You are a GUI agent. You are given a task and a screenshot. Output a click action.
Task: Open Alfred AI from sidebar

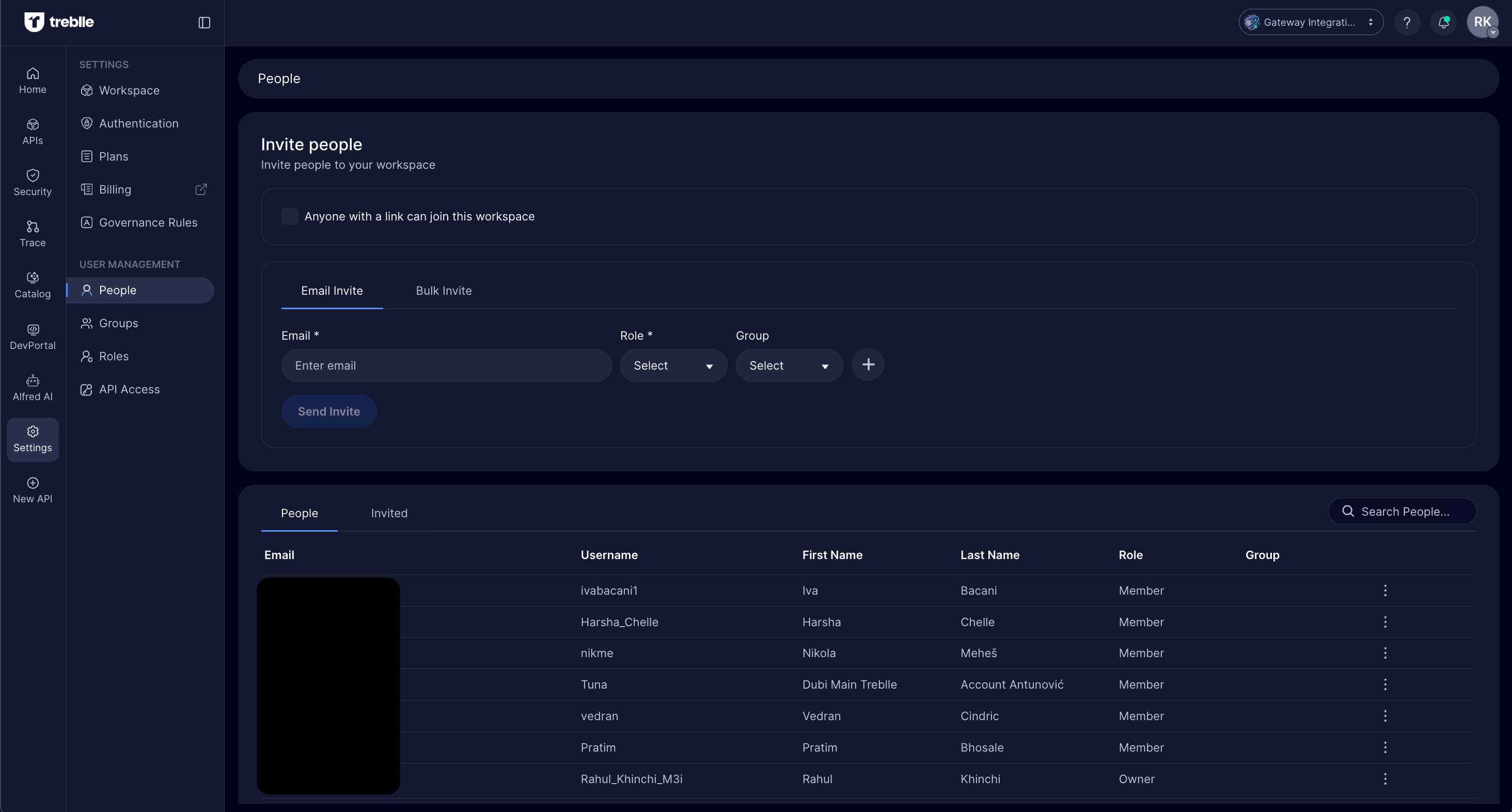pyautogui.click(x=33, y=388)
